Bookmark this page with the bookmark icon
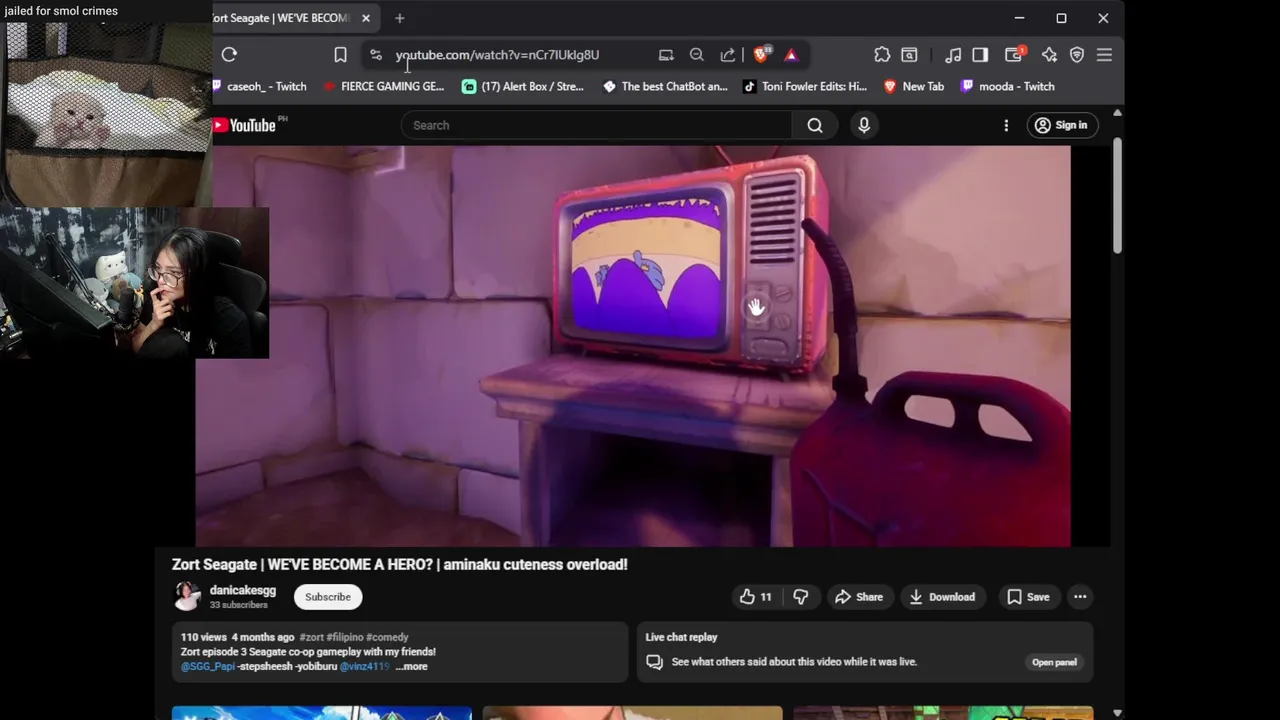1280x720 pixels. coord(340,55)
